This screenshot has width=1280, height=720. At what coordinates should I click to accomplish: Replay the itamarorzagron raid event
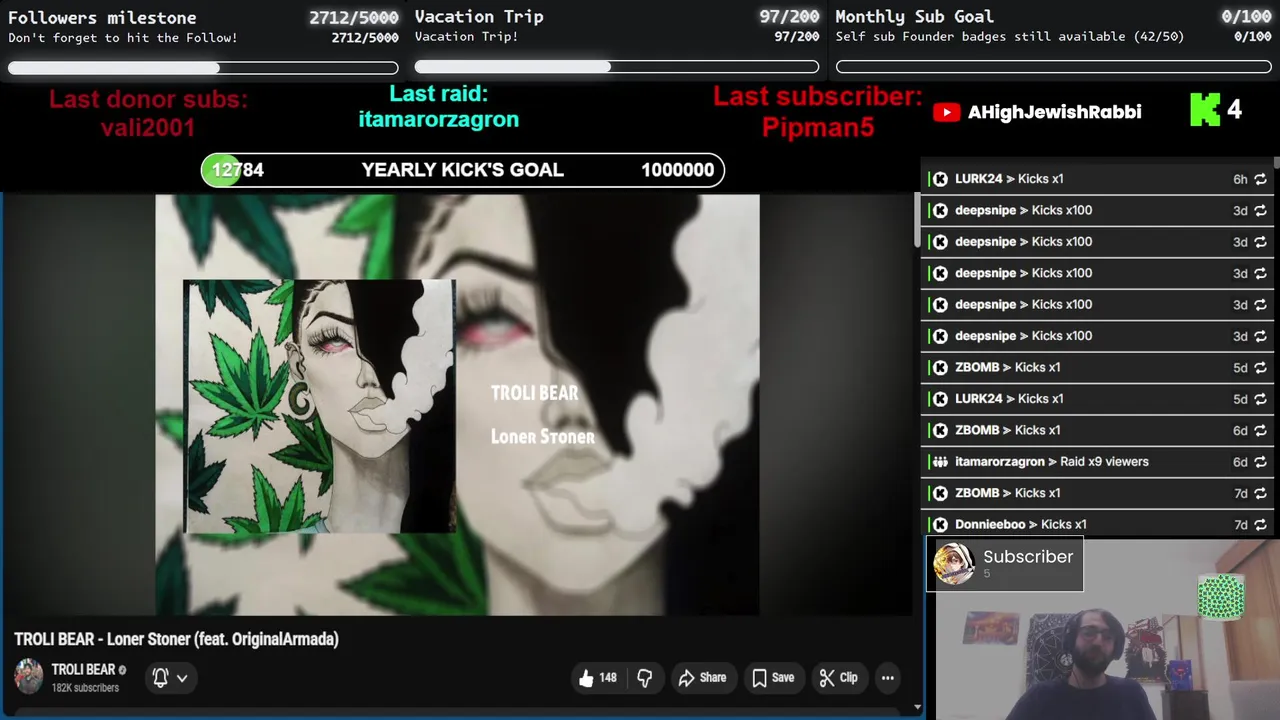click(1260, 462)
